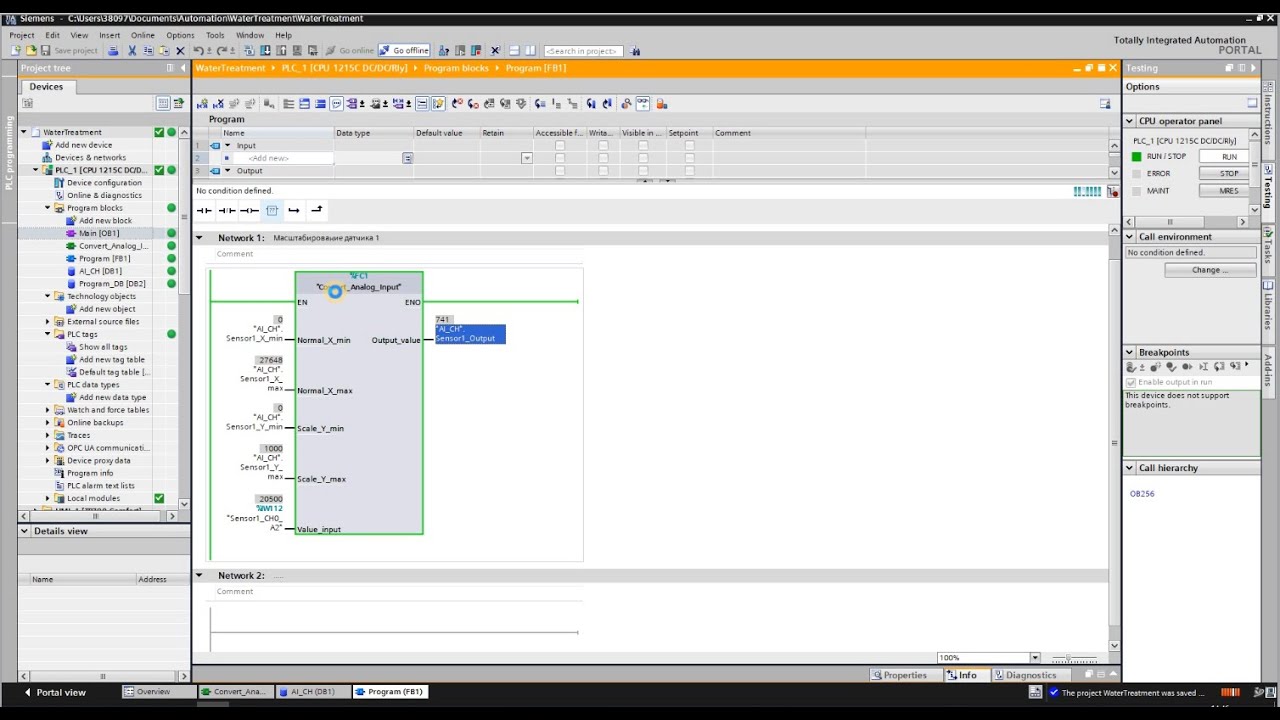Expand External source files tree node
Image resolution: width=1280 pixels, height=720 pixels.
coord(47,322)
